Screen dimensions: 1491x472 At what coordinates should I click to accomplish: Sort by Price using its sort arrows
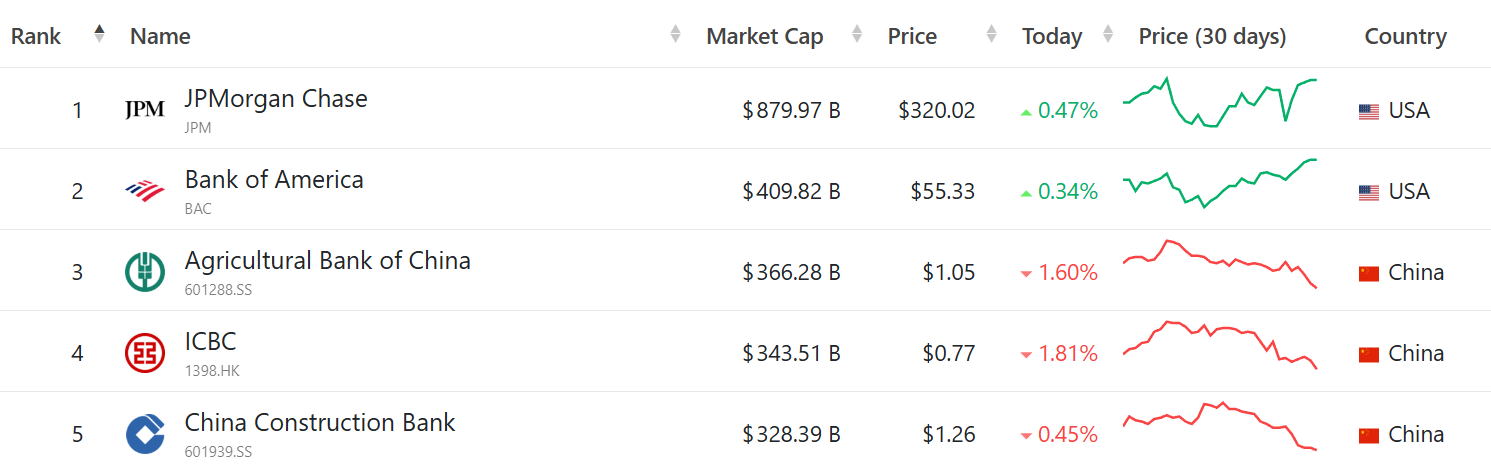tap(991, 34)
